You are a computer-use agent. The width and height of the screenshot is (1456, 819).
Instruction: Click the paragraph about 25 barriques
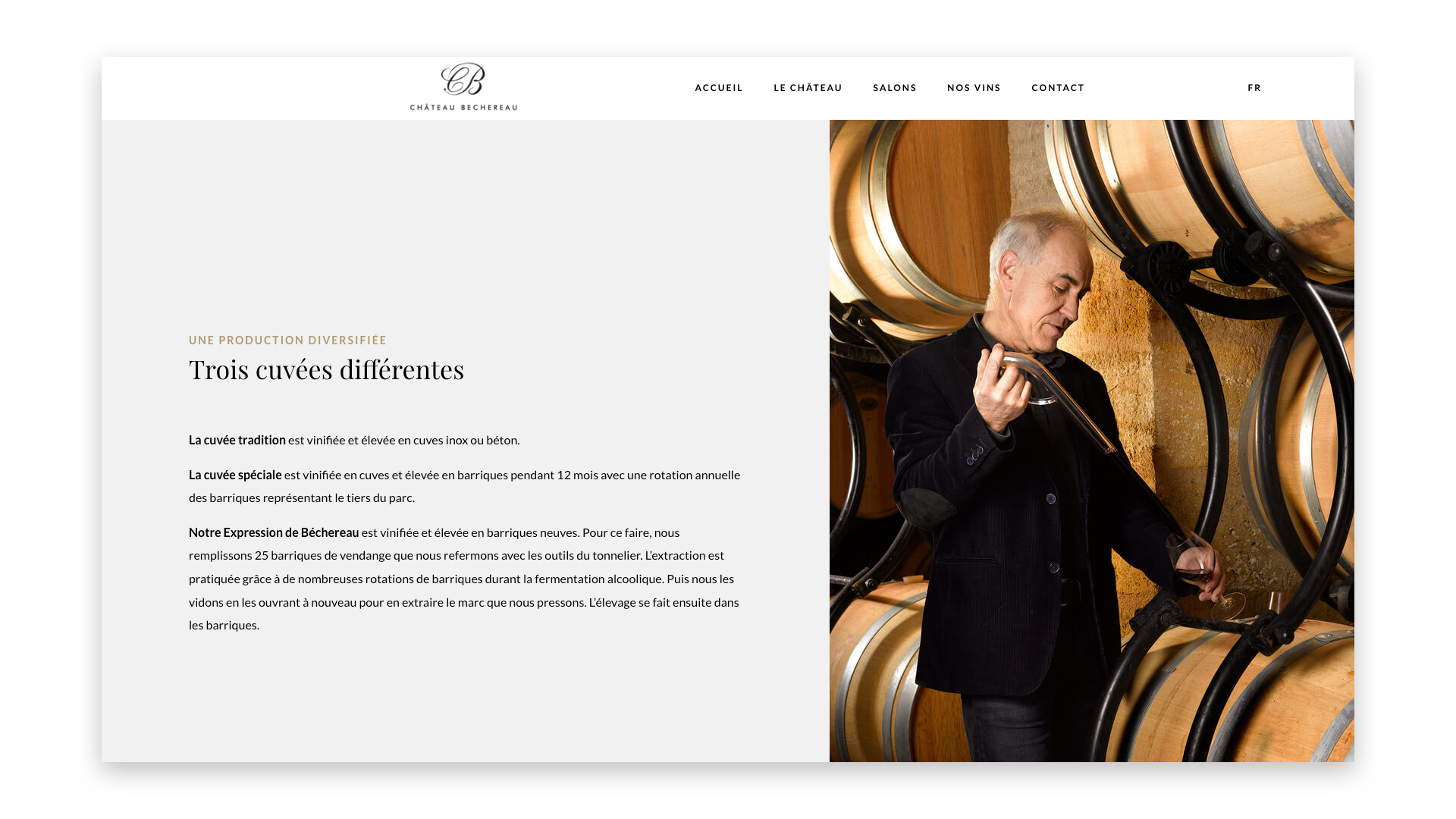[464, 579]
